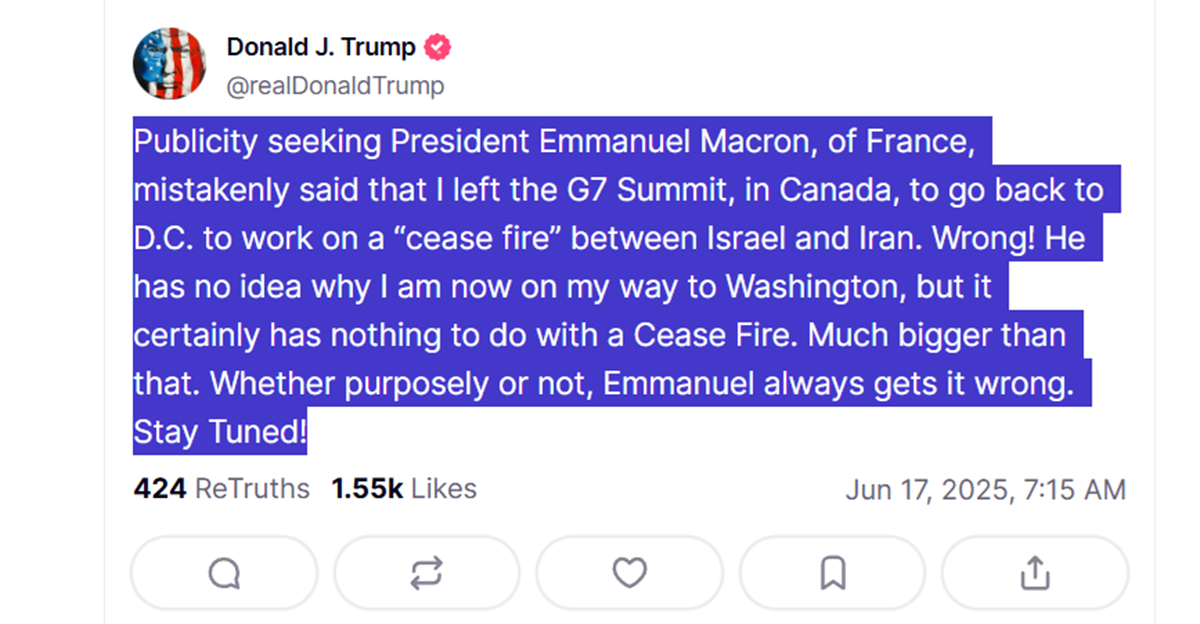ReTruth this post with the arrows icon
Viewport: 1200px width, 624px height.
point(427,573)
